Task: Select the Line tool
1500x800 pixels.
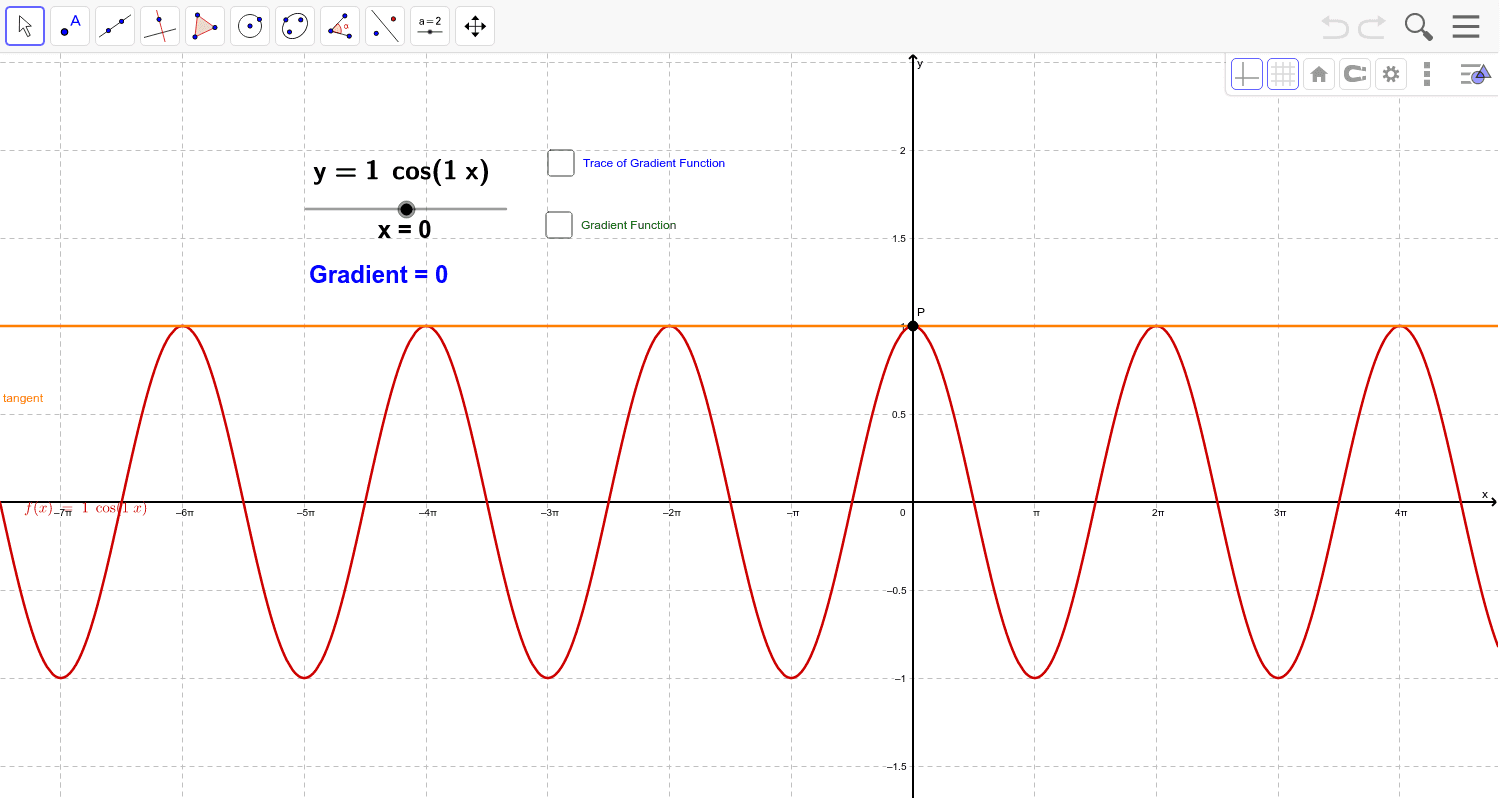Action: point(114,25)
